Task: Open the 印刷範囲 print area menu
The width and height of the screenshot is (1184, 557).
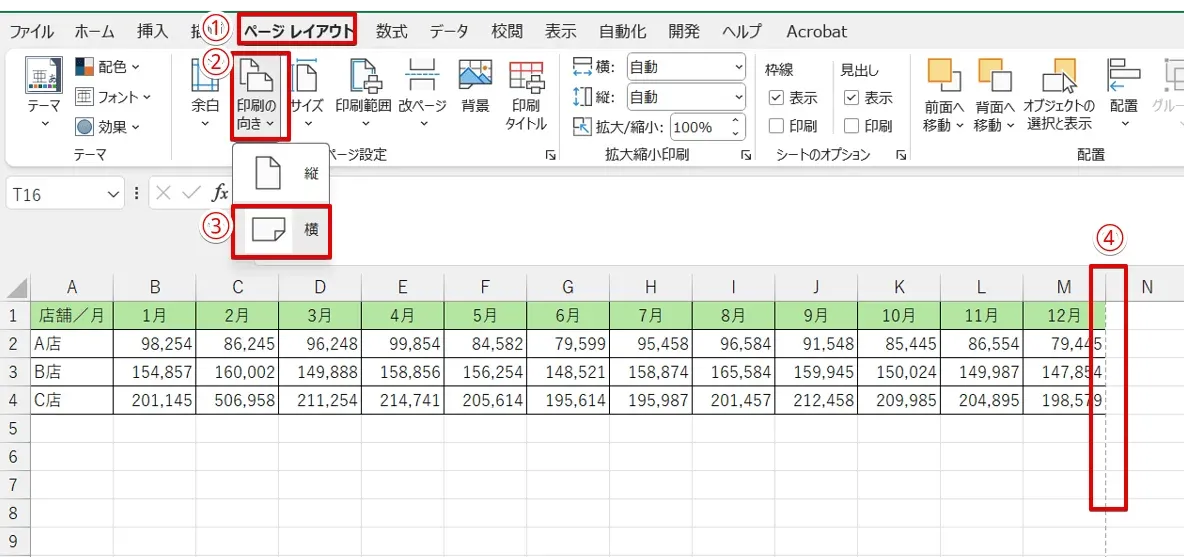Action: [x=363, y=93]
